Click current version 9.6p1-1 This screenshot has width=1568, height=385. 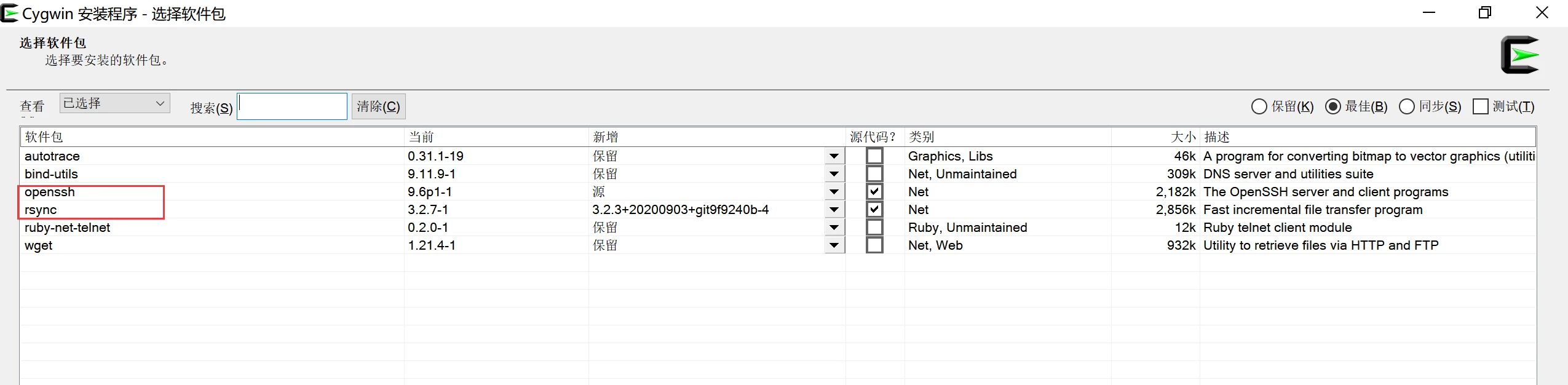pos(430,192)
